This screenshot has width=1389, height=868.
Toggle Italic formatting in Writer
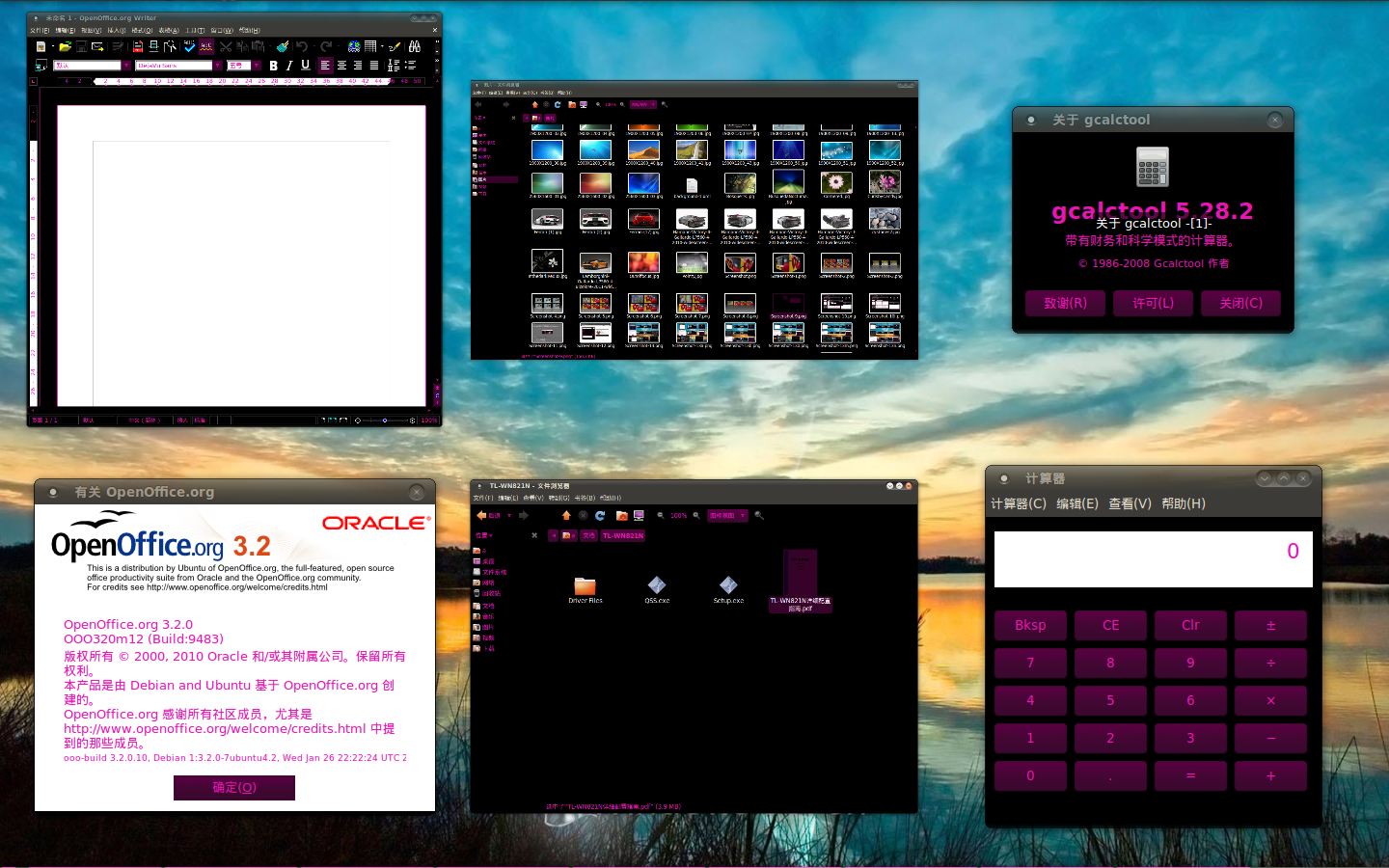pos(289,66)
